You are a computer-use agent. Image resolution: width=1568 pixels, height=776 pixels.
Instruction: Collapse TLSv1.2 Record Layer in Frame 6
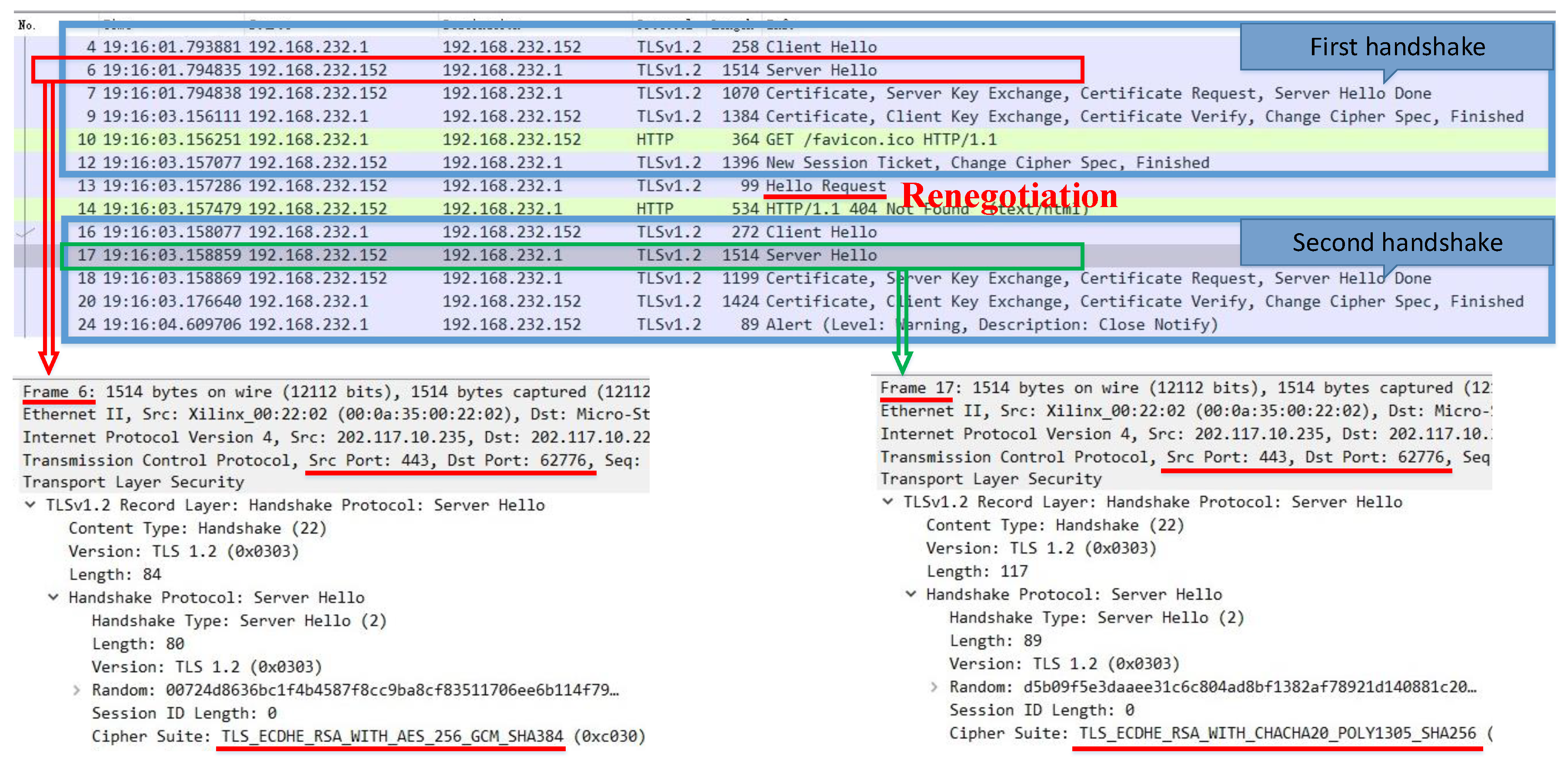[x=30, y=505]
